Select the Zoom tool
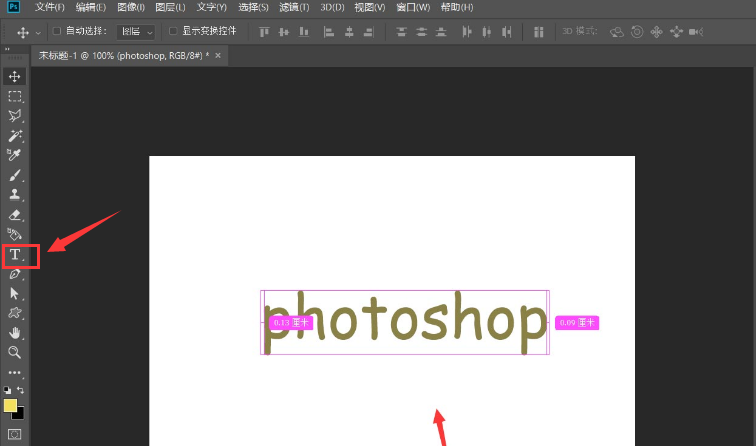The image size is (756, 446). pyautogui.click(x=14, y=352)
